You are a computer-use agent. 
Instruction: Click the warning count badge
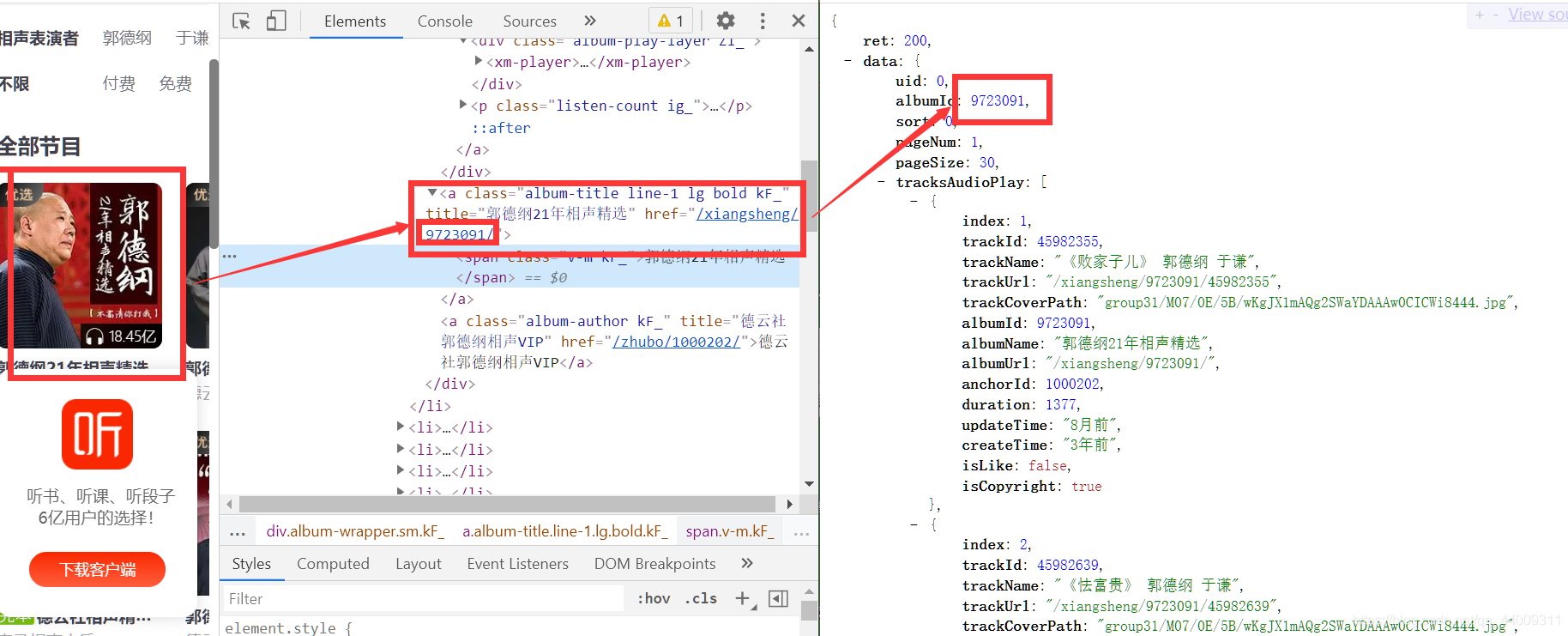671,21
